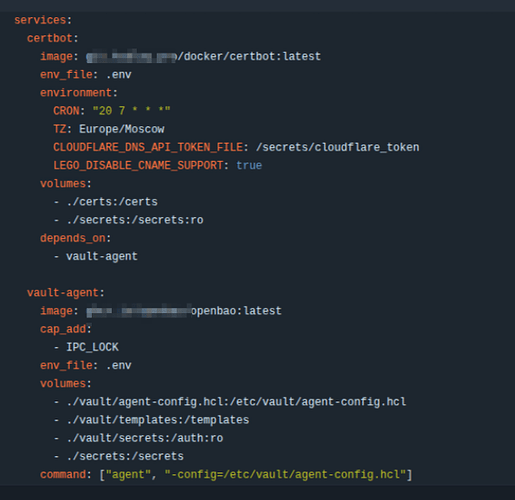Select the 'certbot:' service name
The image size is (515, 500).
52,38
